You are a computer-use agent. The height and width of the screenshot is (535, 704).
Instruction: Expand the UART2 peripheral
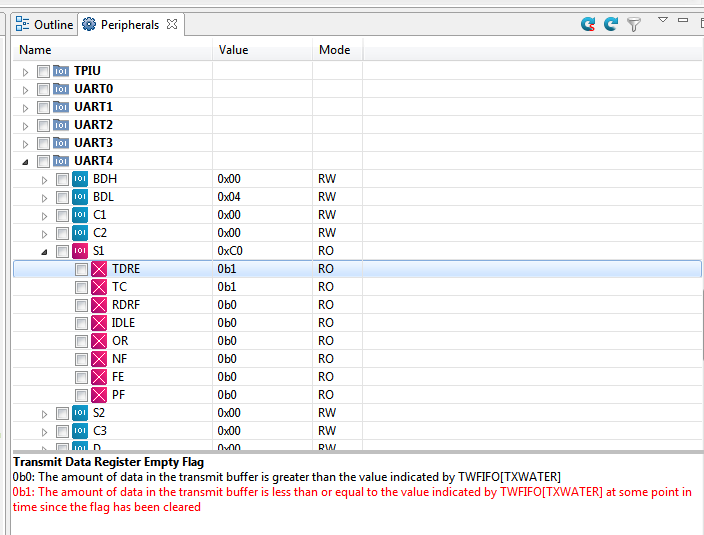[26, 126]
